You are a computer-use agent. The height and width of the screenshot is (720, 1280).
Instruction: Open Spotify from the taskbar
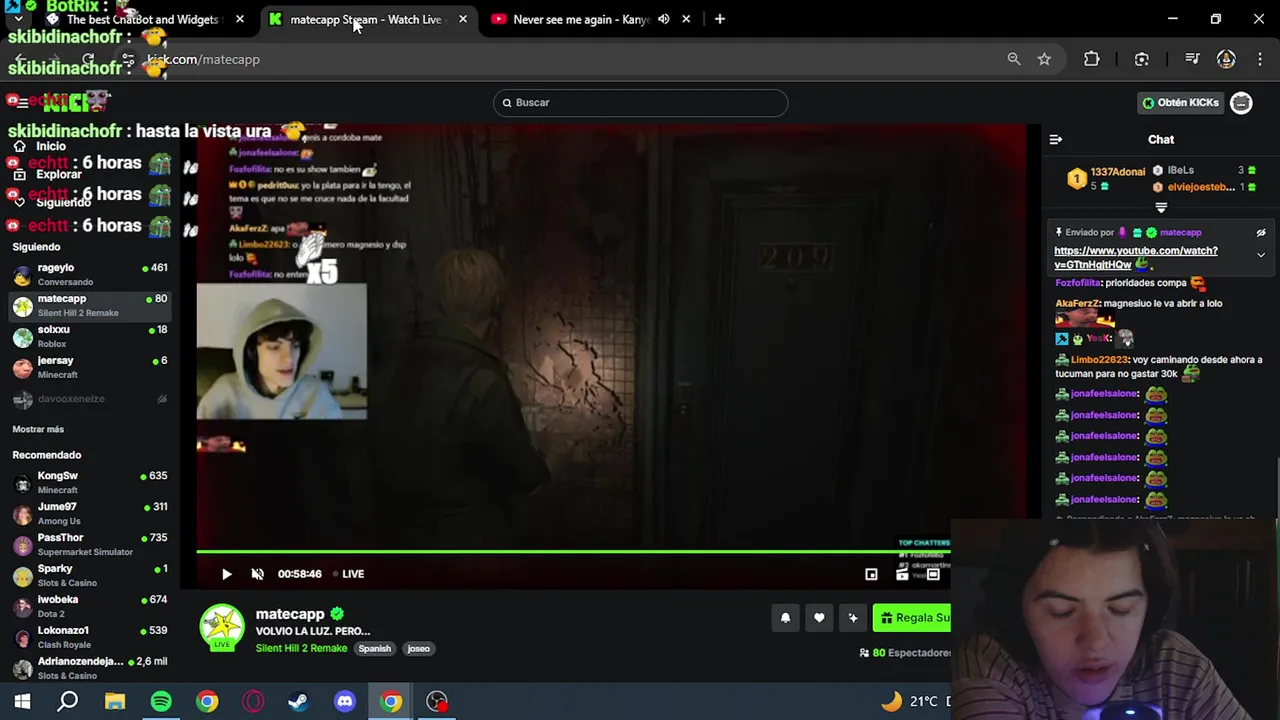coord(161,701)
